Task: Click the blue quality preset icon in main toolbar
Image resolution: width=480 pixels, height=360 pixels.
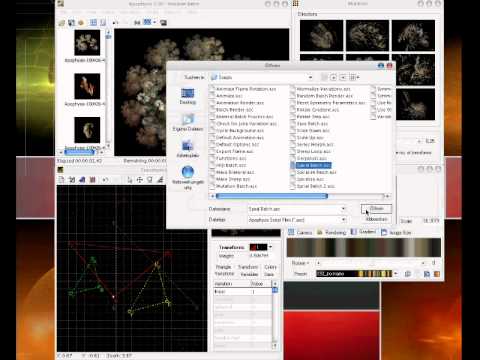Action: (147, 22)
